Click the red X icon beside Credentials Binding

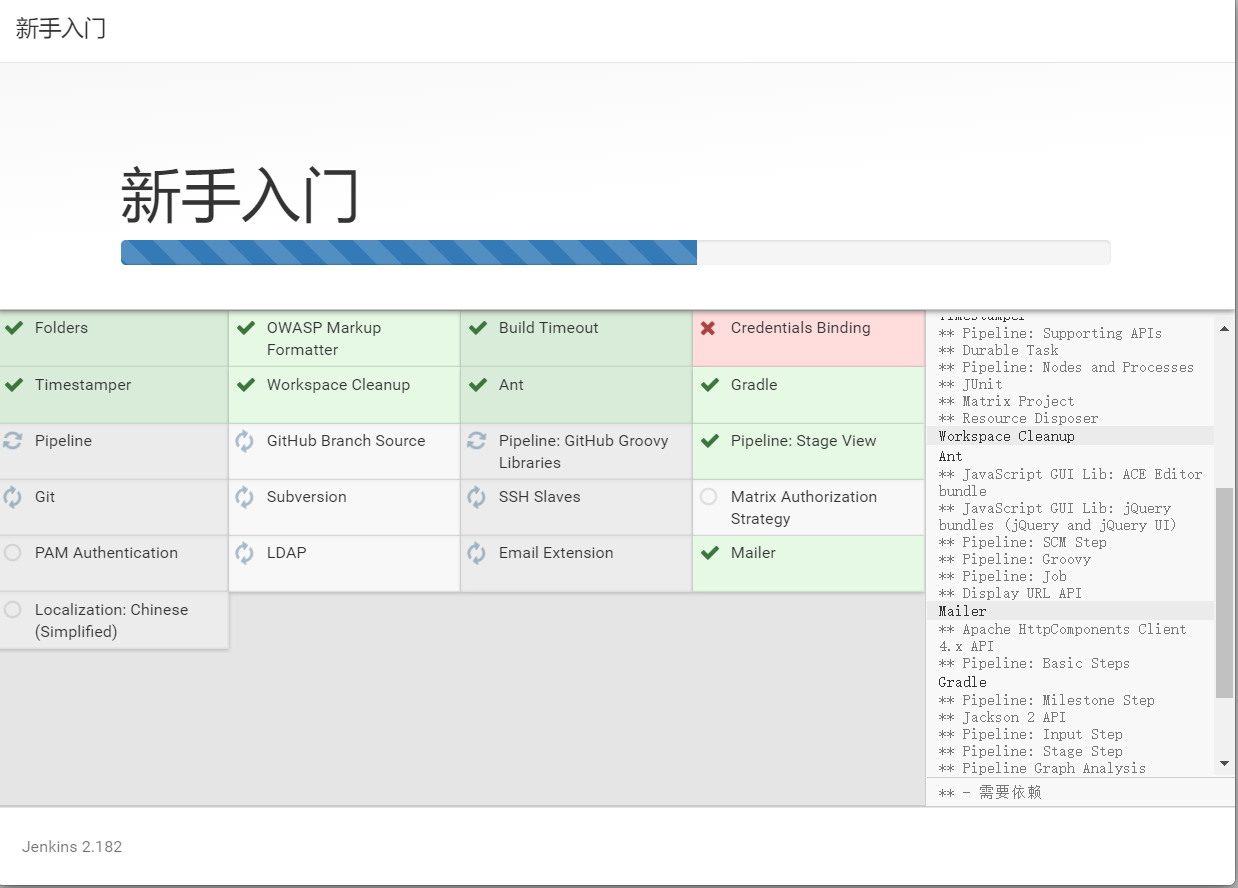coord(708,328)
